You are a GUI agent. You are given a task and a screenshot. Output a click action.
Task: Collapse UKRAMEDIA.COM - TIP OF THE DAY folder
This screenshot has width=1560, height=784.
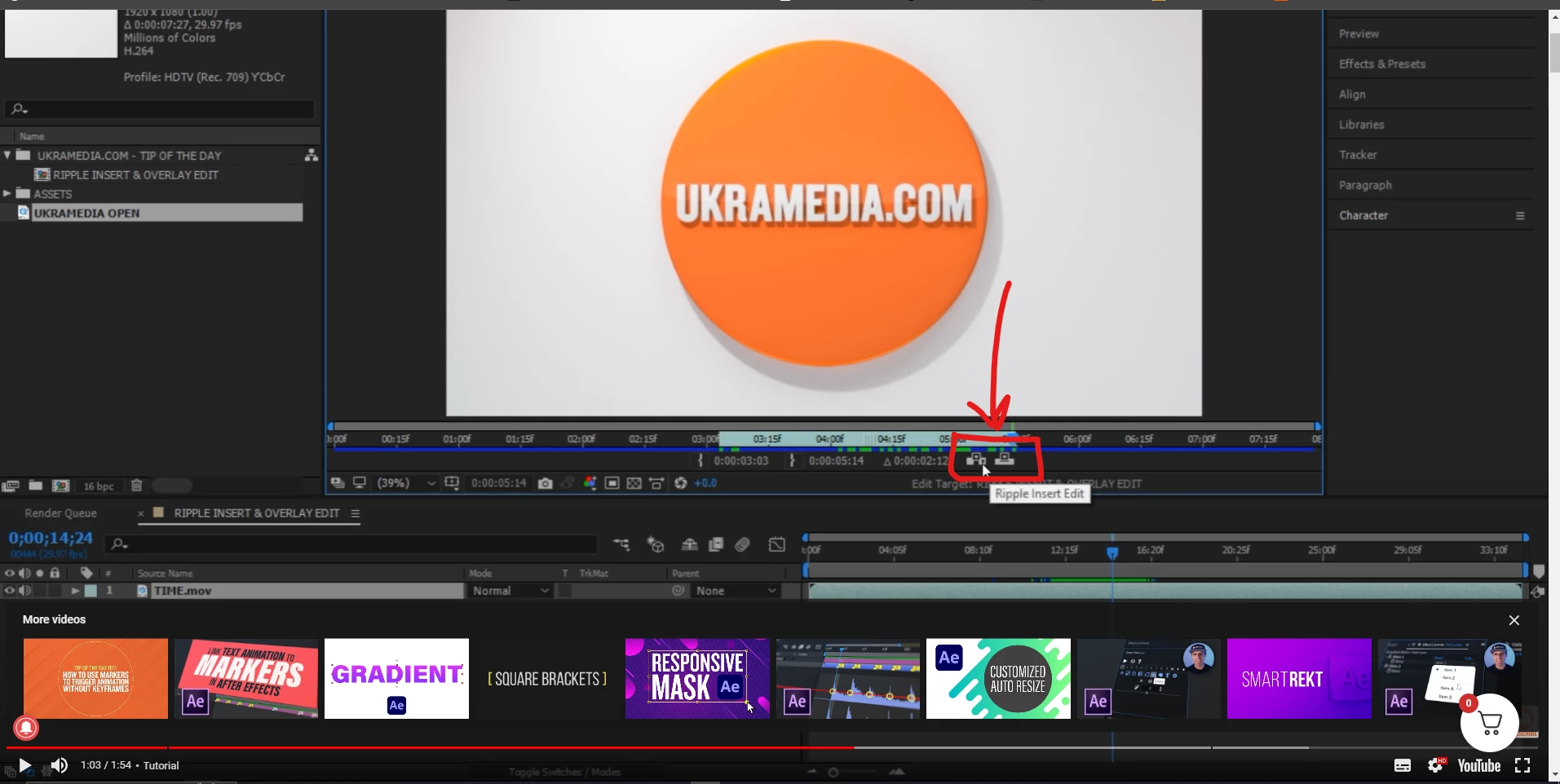coord(7,155)
